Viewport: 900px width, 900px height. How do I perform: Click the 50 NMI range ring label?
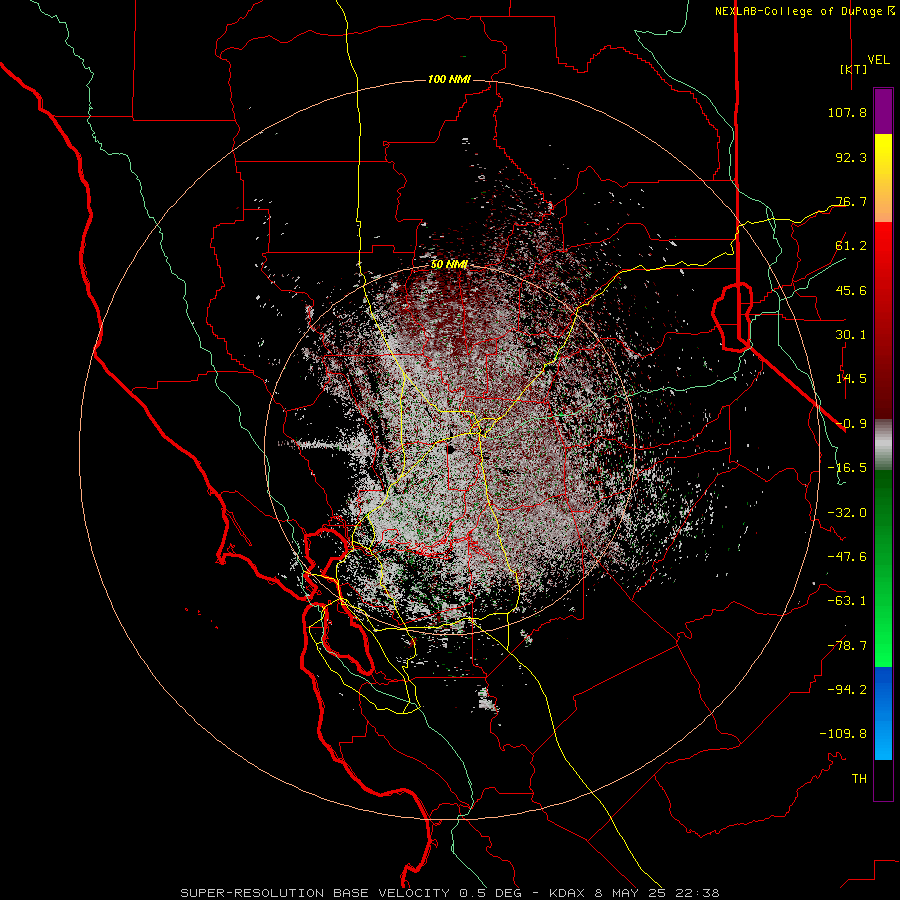449,265
